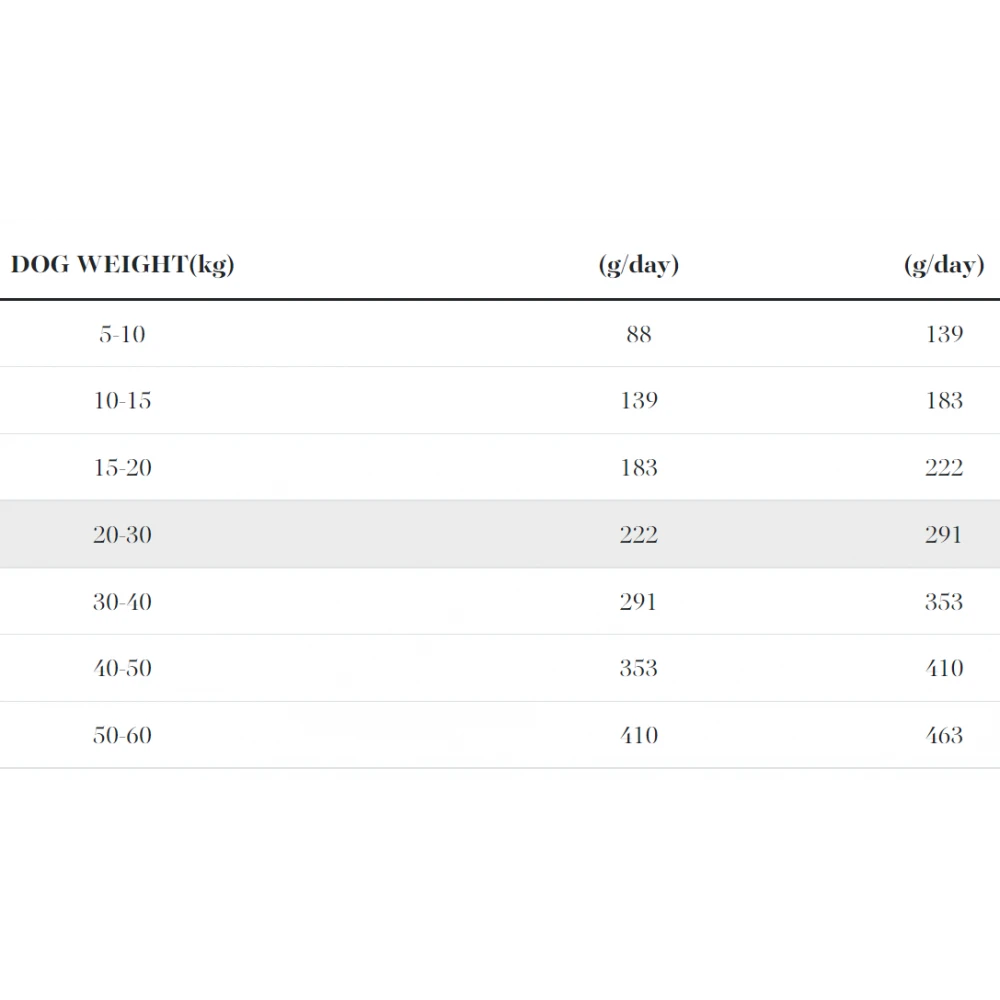
Task: Click 291 in the 20-30 row
Action: [943, 535]
